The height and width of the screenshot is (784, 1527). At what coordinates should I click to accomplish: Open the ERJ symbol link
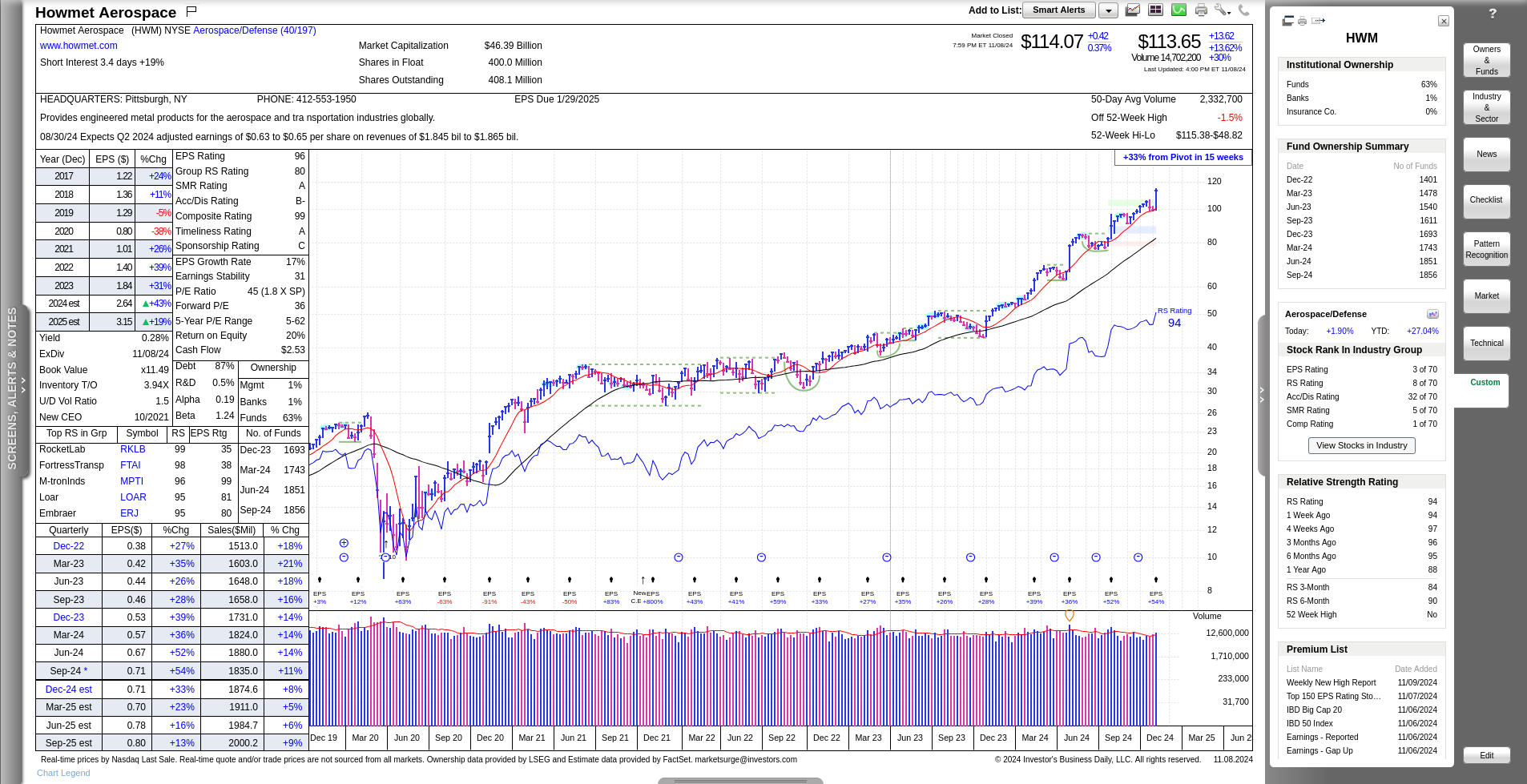tap(129, 513)
